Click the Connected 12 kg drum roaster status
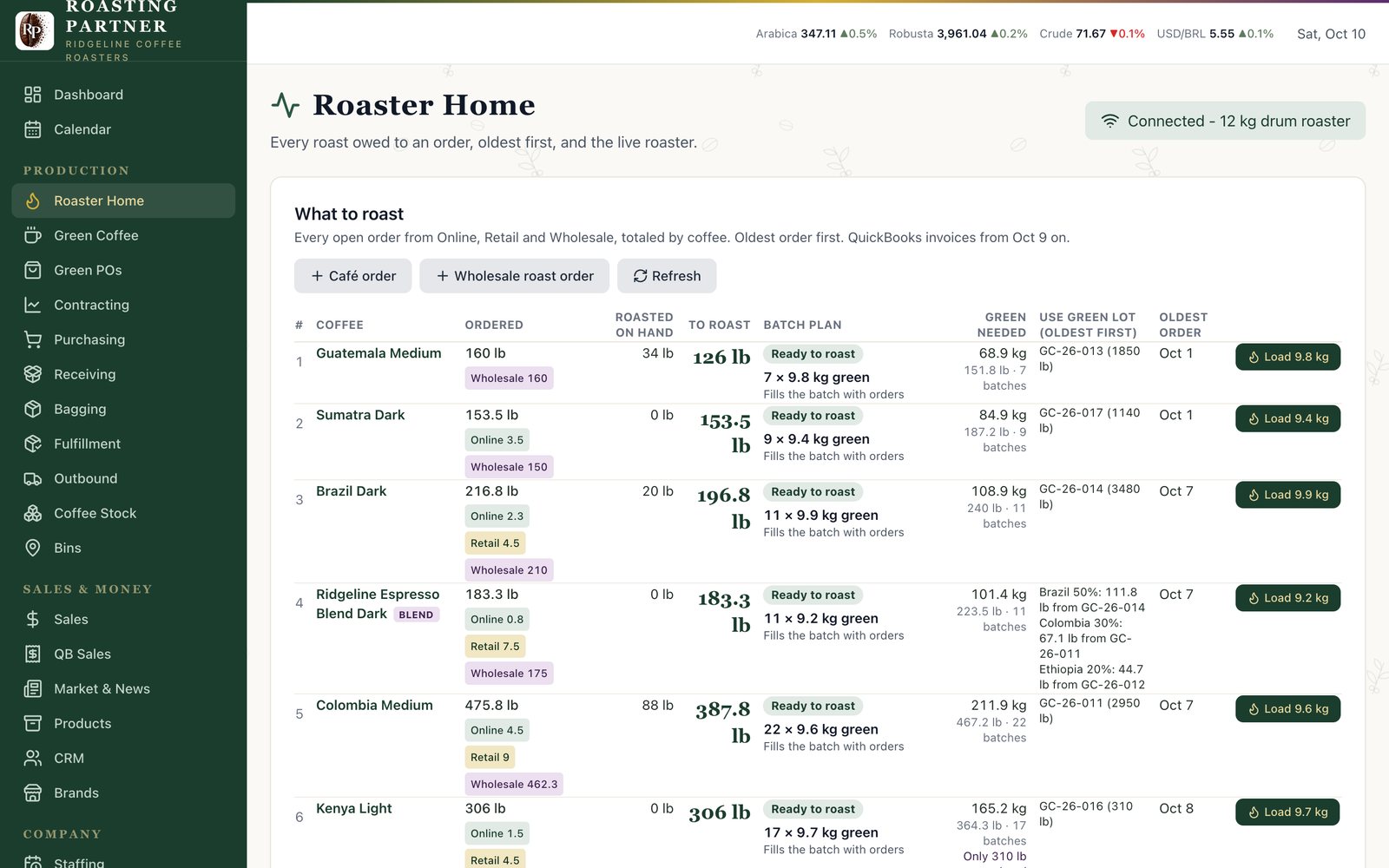Image resolution: width=1389 pixels, height=868 pixels. [x=1225, y=121]
